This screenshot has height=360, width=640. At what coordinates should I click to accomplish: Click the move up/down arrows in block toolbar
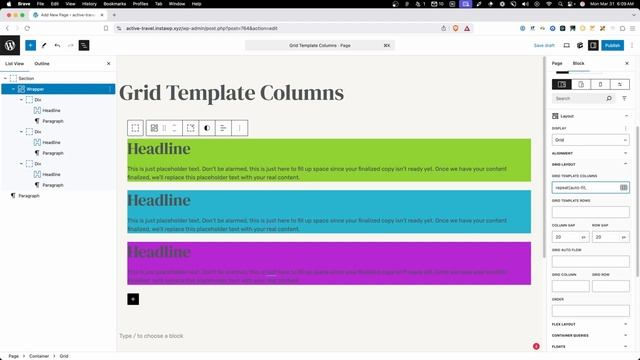(174, 128)
